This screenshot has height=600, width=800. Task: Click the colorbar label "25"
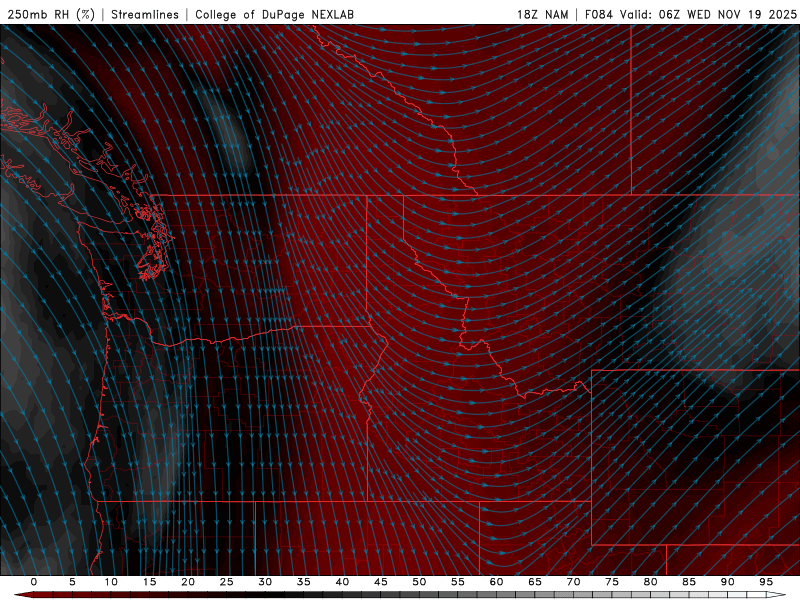(x=227, y=582)
